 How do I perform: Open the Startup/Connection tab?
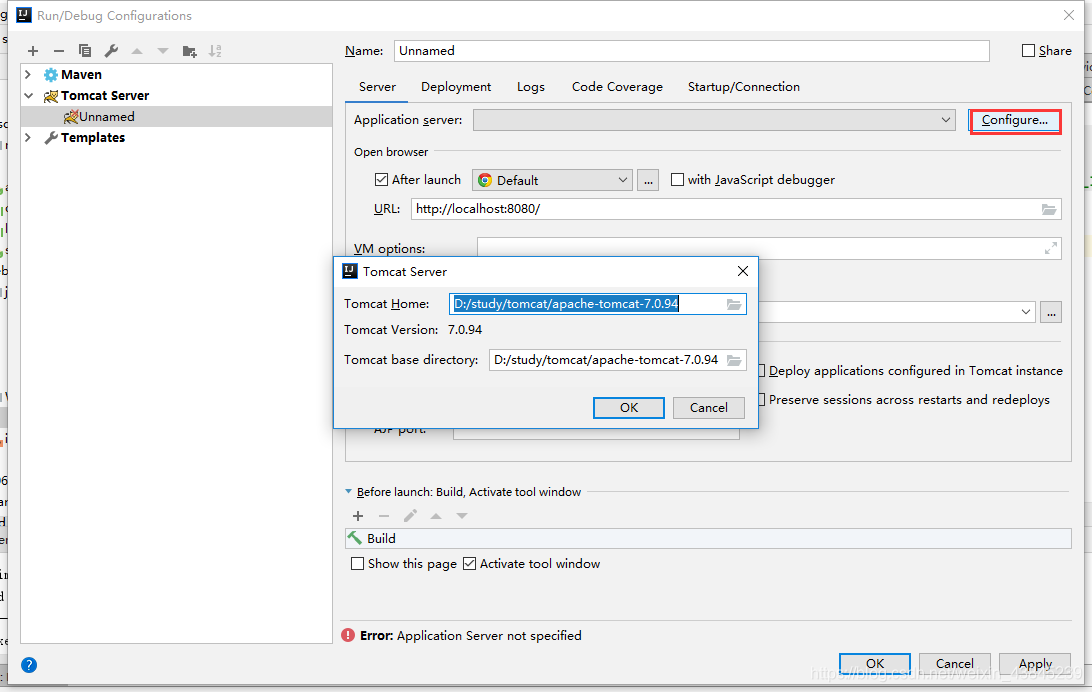[744, 87]
